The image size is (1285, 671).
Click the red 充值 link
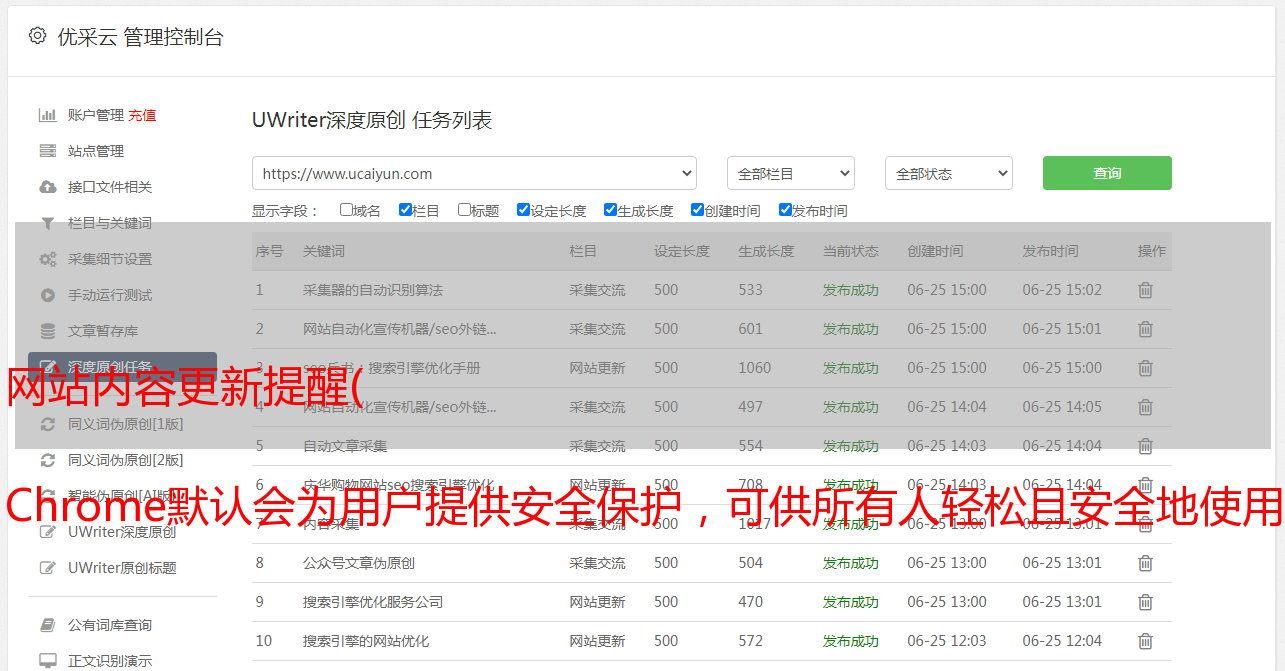click(142, 115)
